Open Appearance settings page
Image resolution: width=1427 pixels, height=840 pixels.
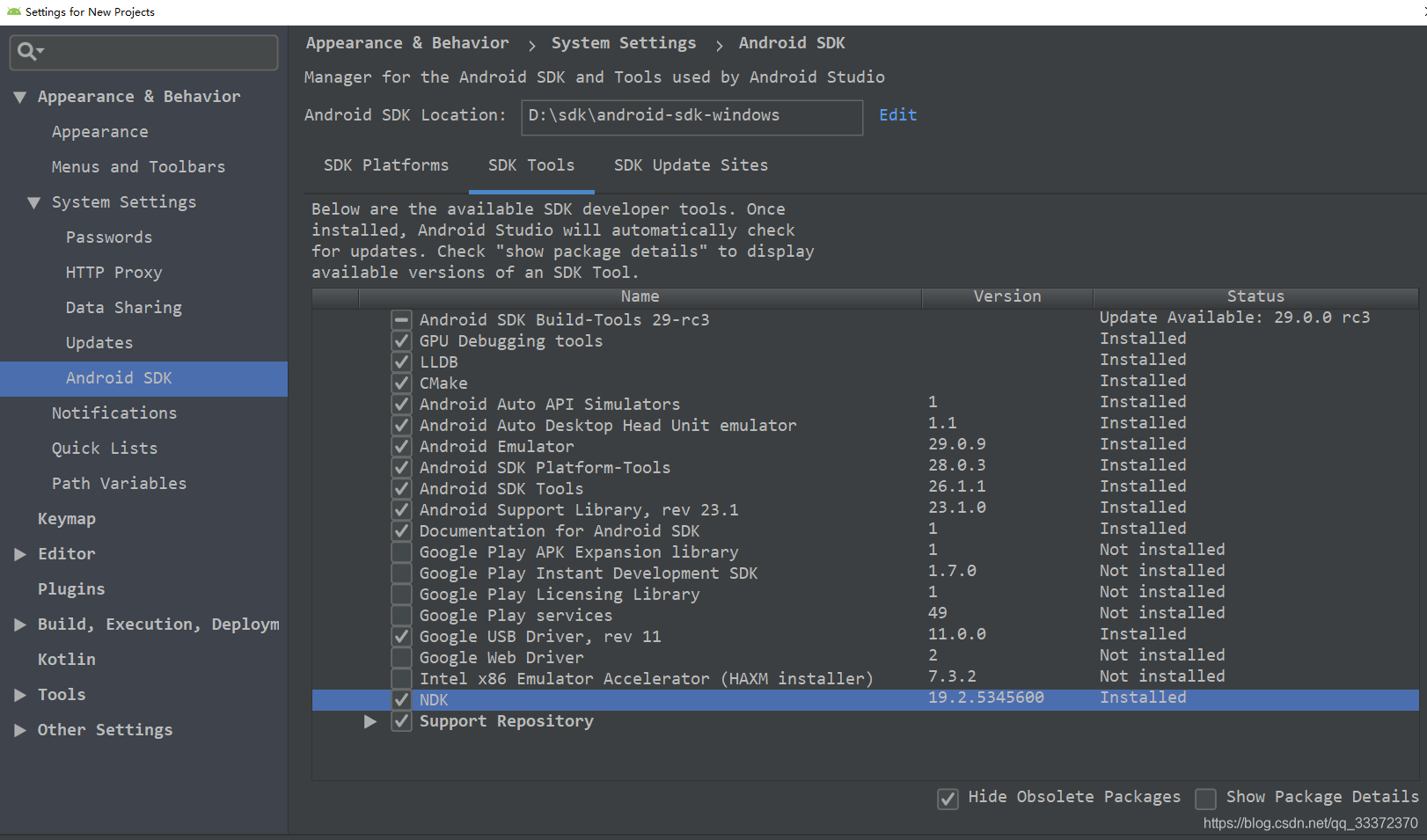point(99,132)
